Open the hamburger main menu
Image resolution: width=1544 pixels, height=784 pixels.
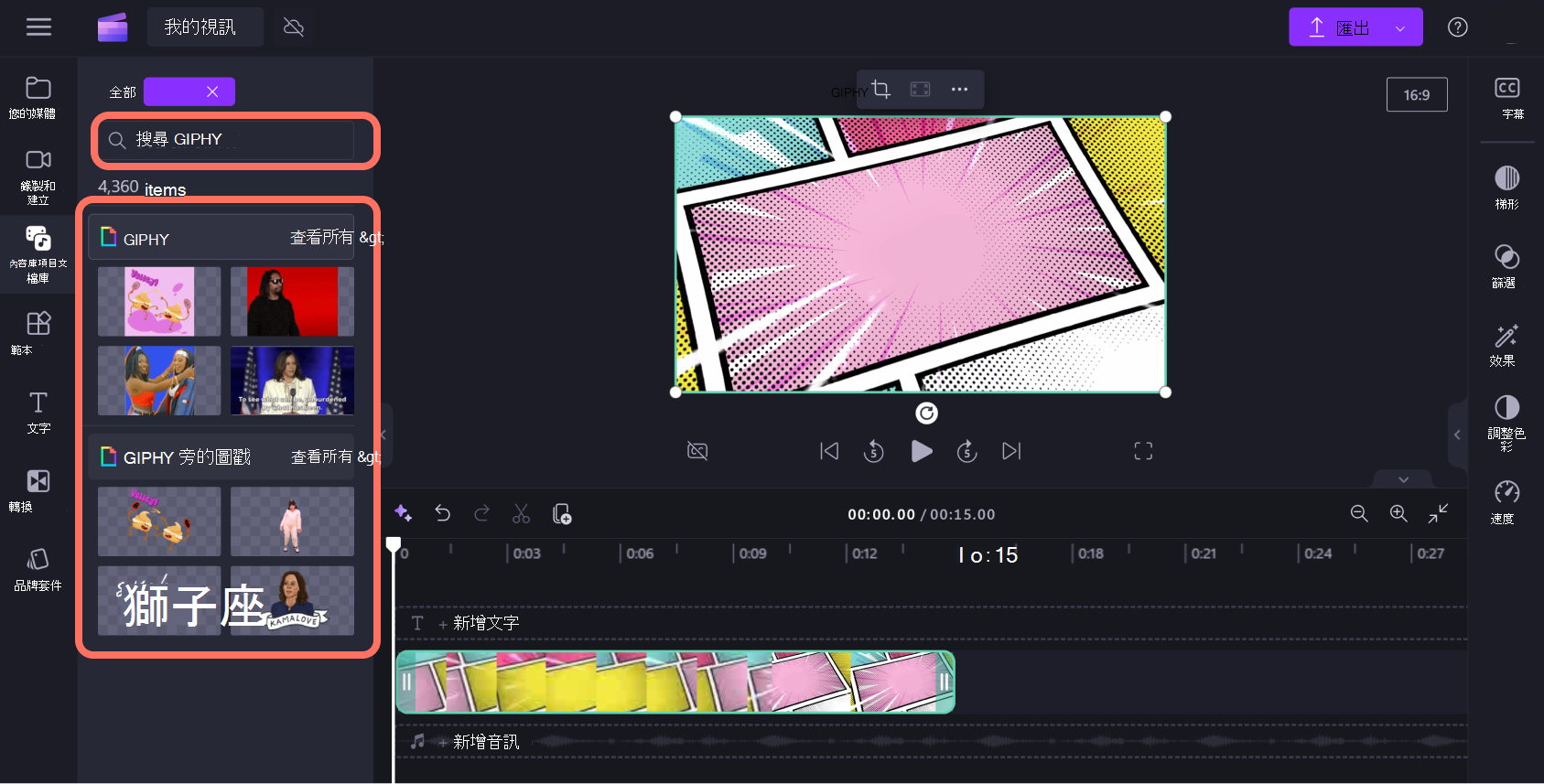(x=38, y=27)
